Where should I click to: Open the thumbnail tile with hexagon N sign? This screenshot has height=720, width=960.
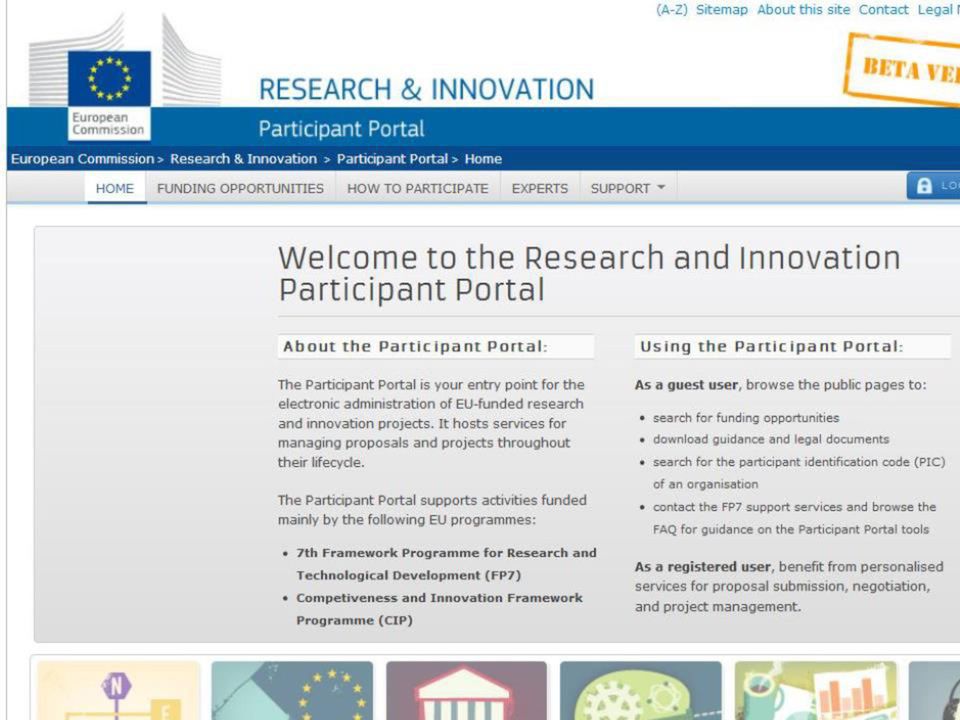[118, 690]
